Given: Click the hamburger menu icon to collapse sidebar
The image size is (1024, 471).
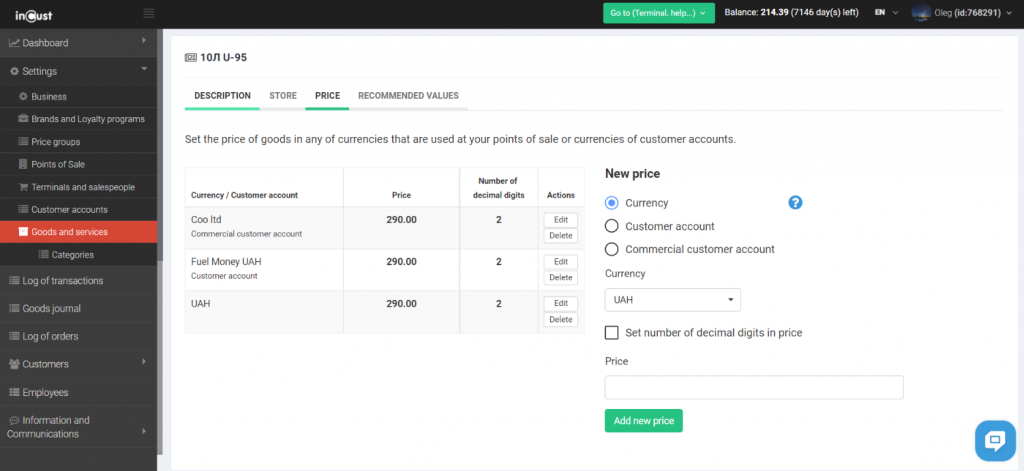Looking at the screenshot, I should [149, 13].
